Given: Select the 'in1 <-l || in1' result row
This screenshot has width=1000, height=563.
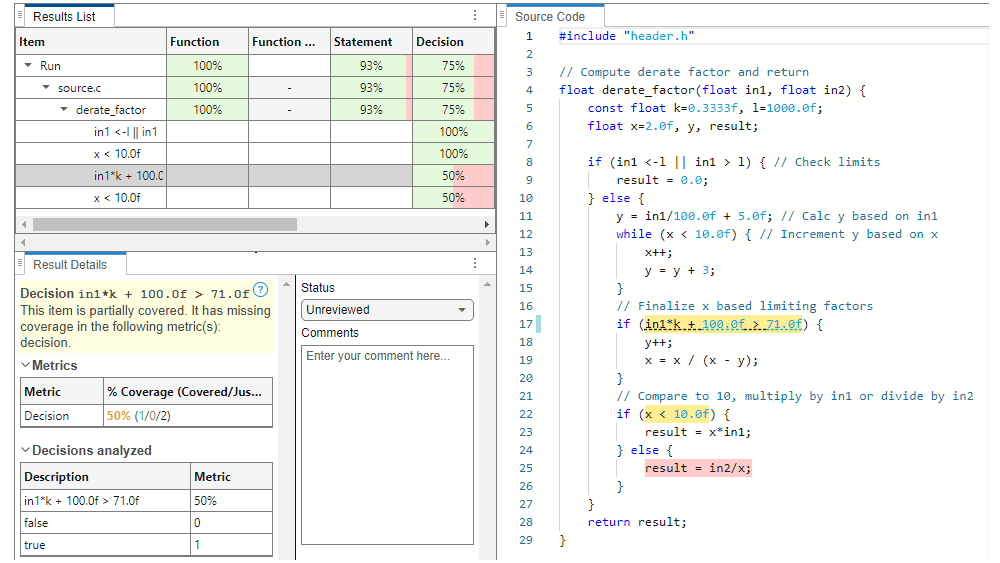Looking at the screenshot, I should coord(125,132).
